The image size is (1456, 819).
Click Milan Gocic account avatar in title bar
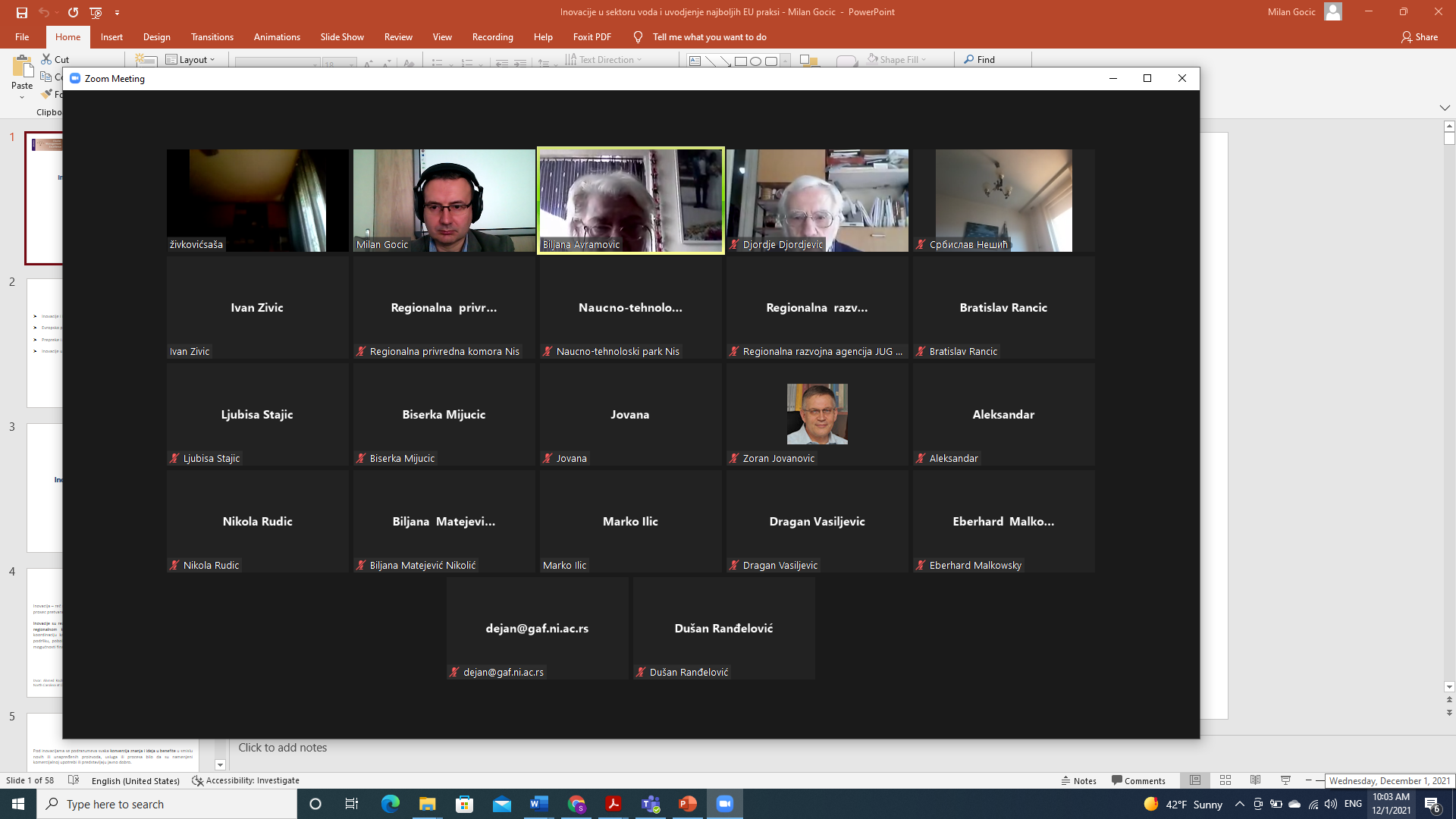pyautogui.click(x=1333, y=11)
